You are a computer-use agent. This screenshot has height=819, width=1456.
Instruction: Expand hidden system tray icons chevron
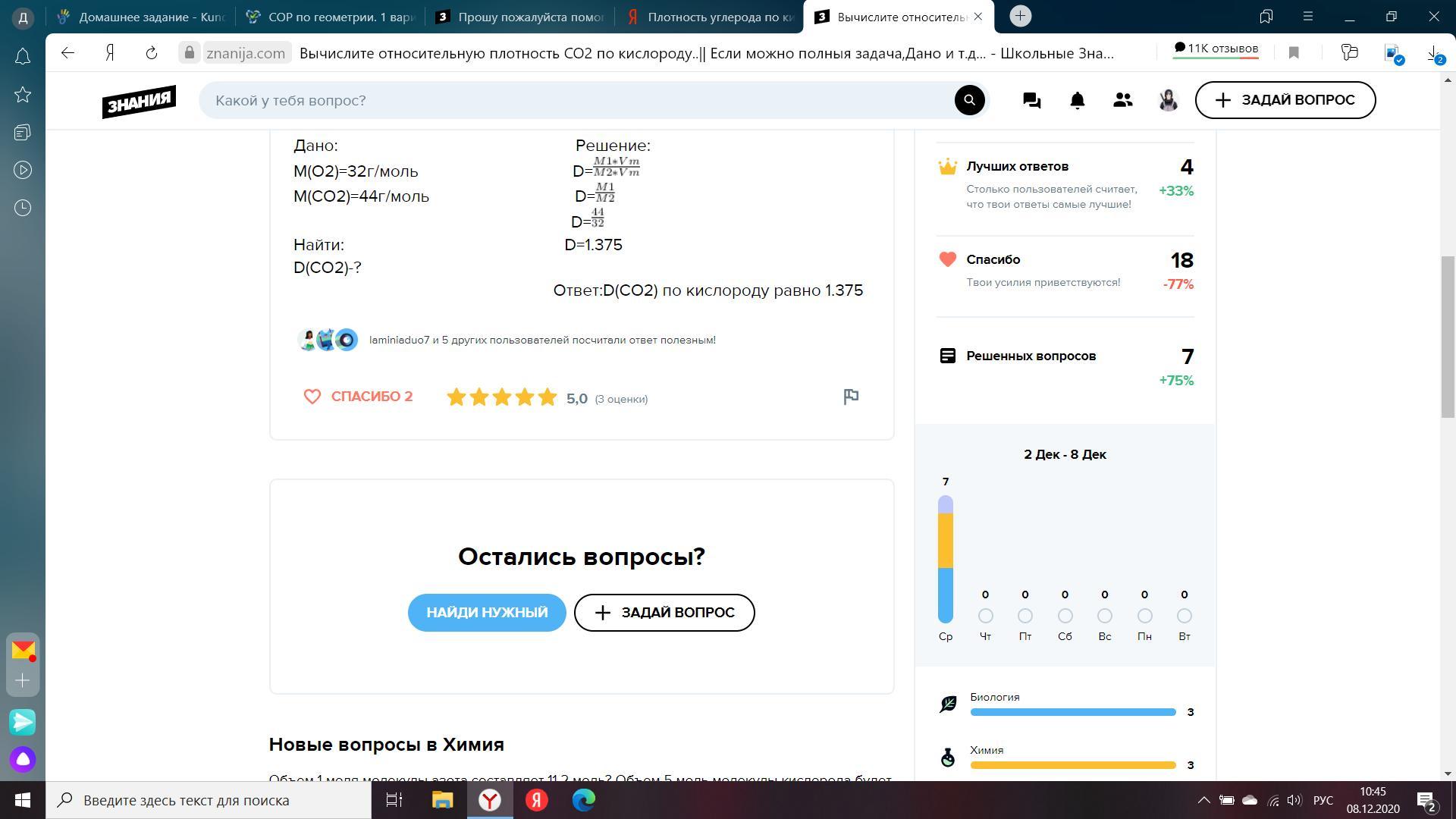tap(1203, 800)
